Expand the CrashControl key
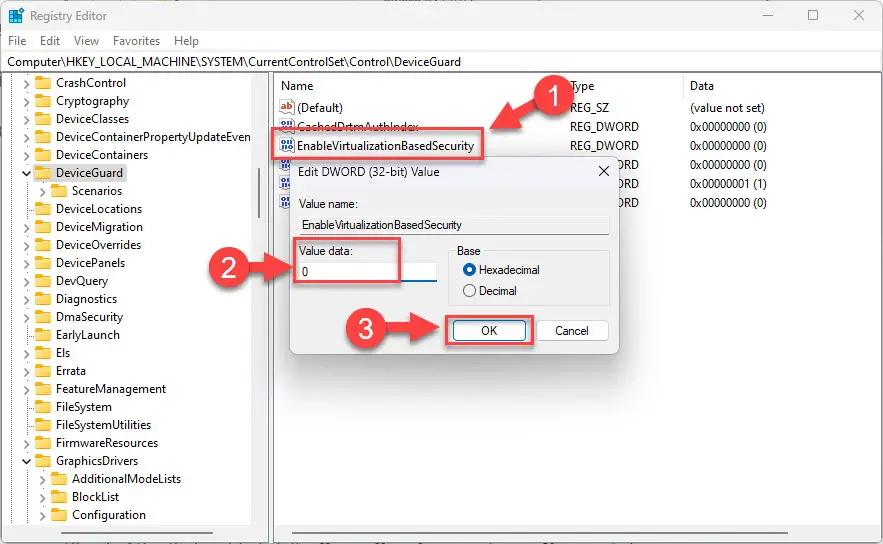The height and width of the screenshot is (544, 883). point(26,83)
